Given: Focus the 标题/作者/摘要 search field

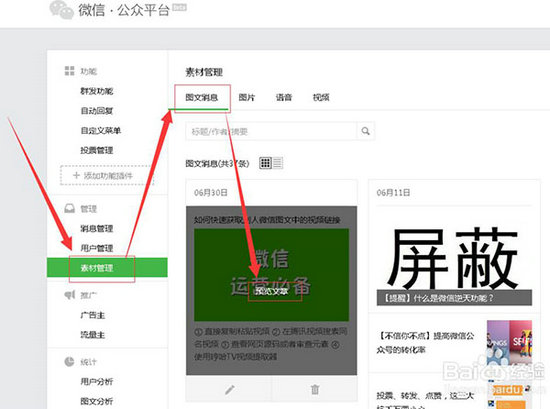Looking at the screenshot, I should point(271,131).
